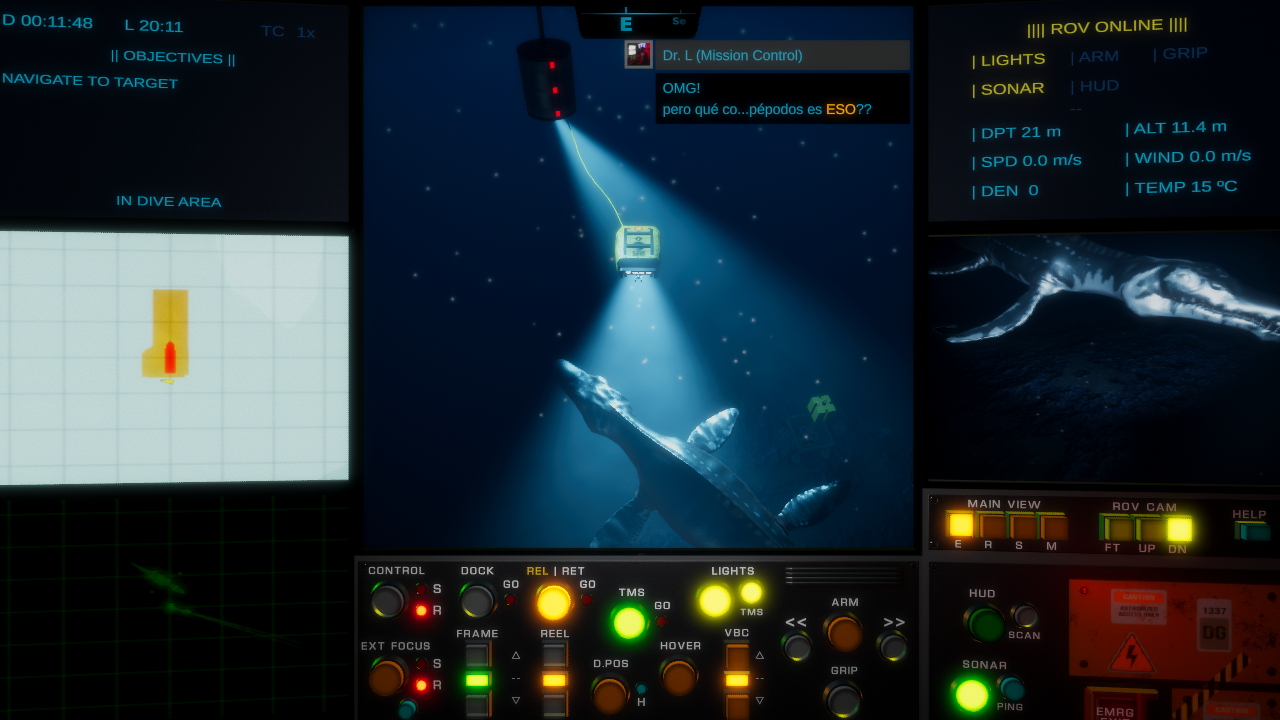Switch main view to R
1280x720 pixels.
992,526
